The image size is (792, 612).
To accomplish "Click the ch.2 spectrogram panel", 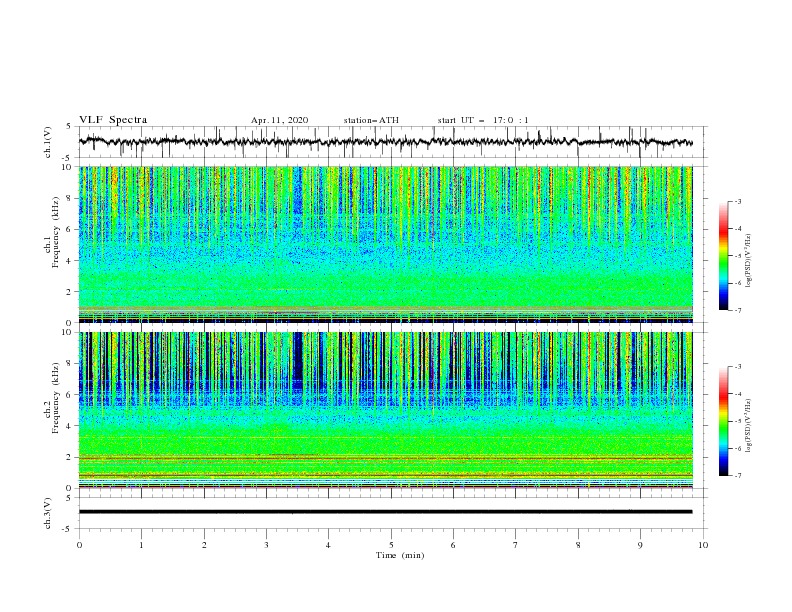I will coord(386,410).
